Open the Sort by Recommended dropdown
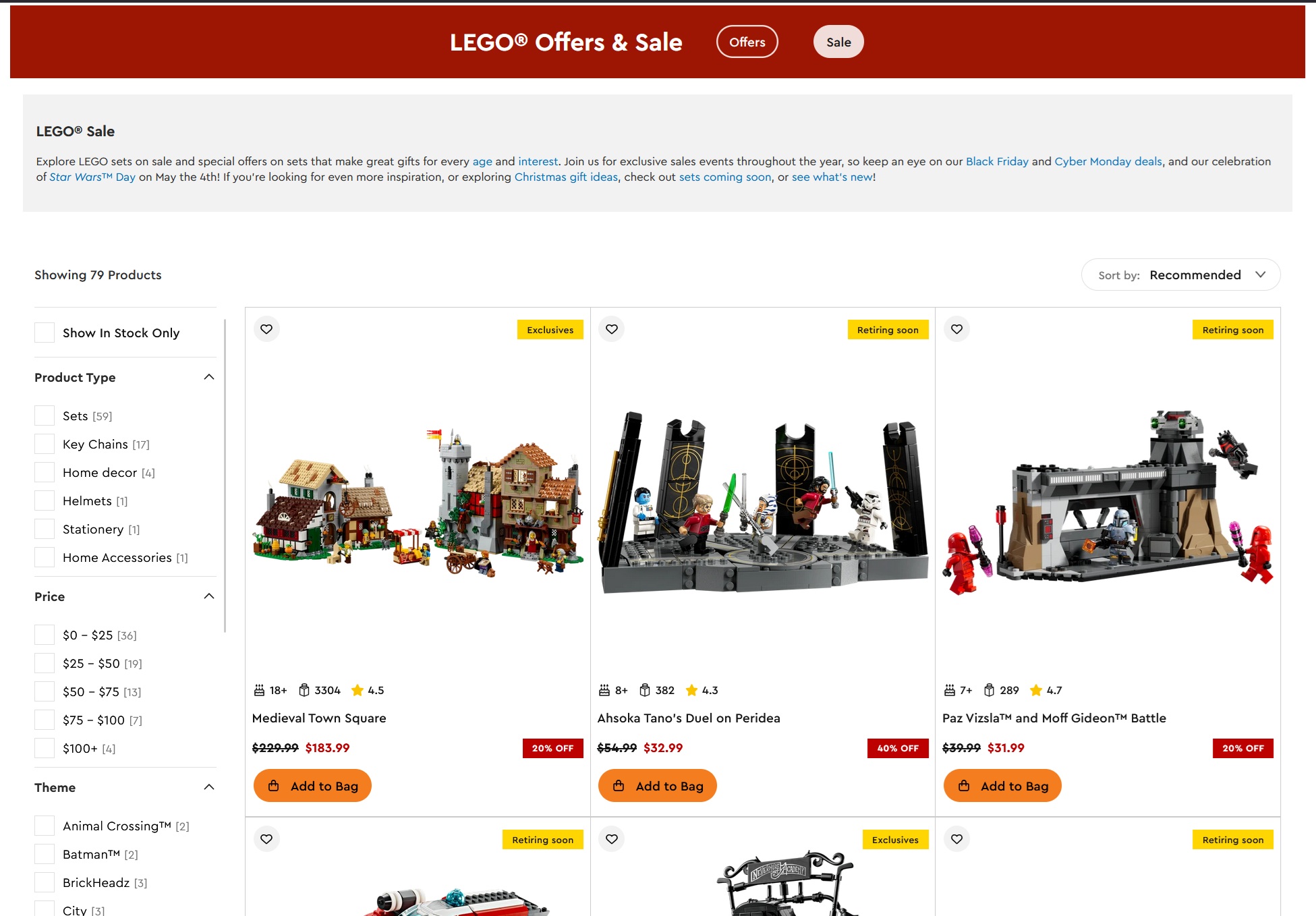The width and height of the screenshot is (1316, 916). (x=1180, y=275)
